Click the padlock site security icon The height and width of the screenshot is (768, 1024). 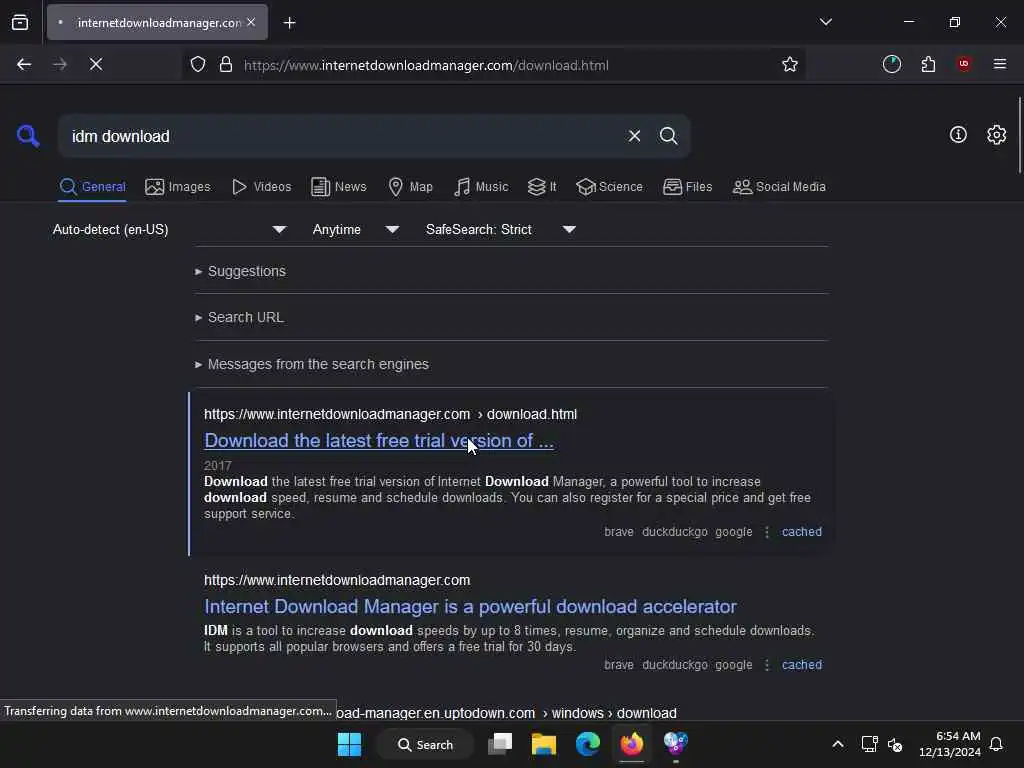[226, 64]
